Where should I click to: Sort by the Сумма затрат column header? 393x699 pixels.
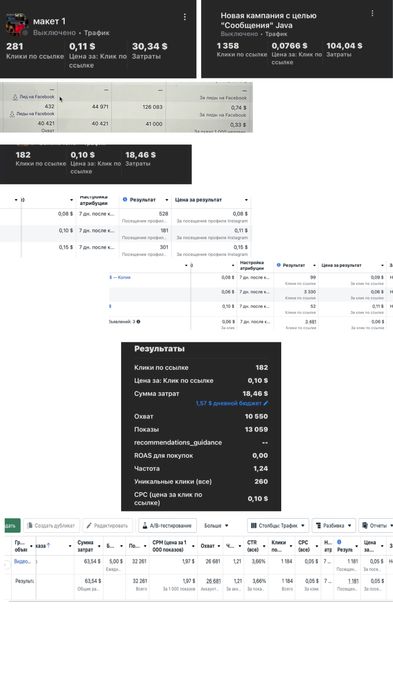[x=86, y=546]
